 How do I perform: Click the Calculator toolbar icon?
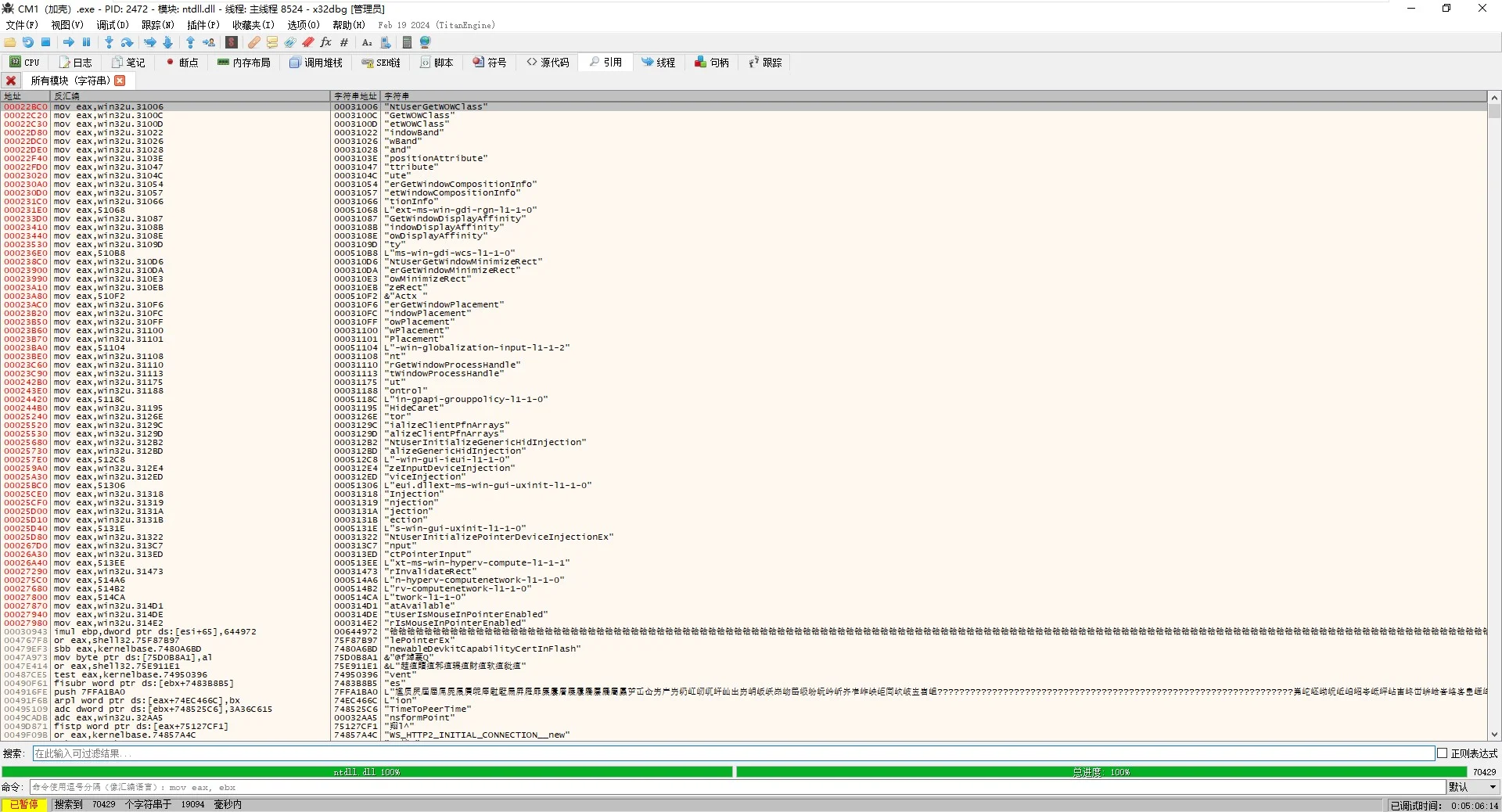tap(408, 42)
